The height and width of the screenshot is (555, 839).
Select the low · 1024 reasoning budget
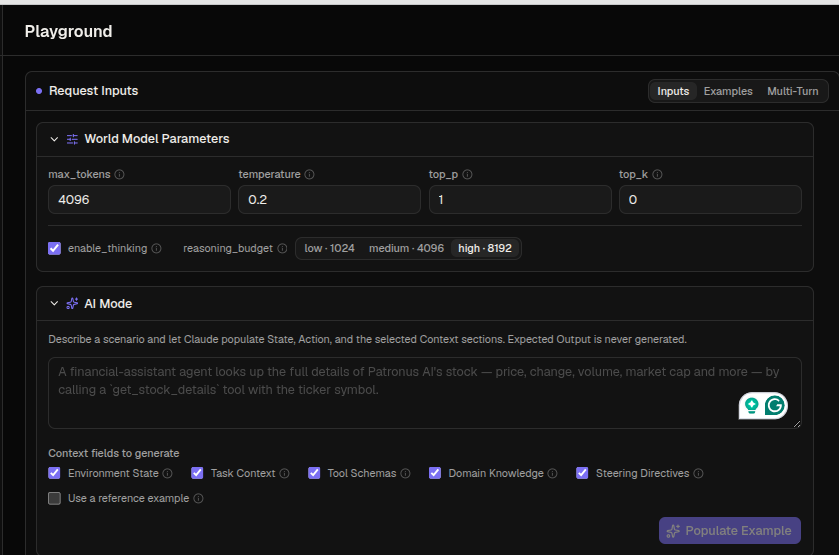(x=330, y=248)
